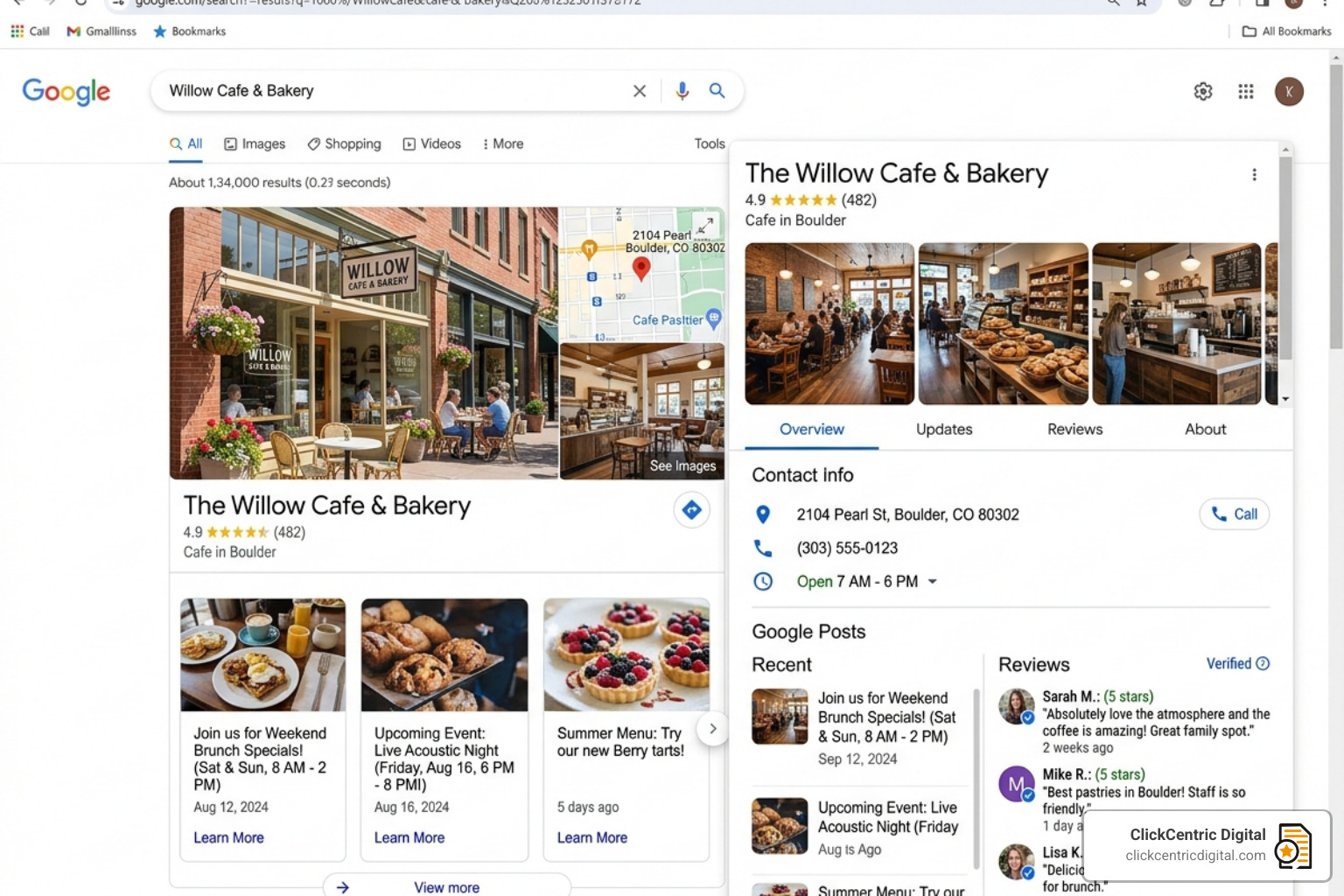Click Learn More under Berry tarts post

[x=592, y=838]
